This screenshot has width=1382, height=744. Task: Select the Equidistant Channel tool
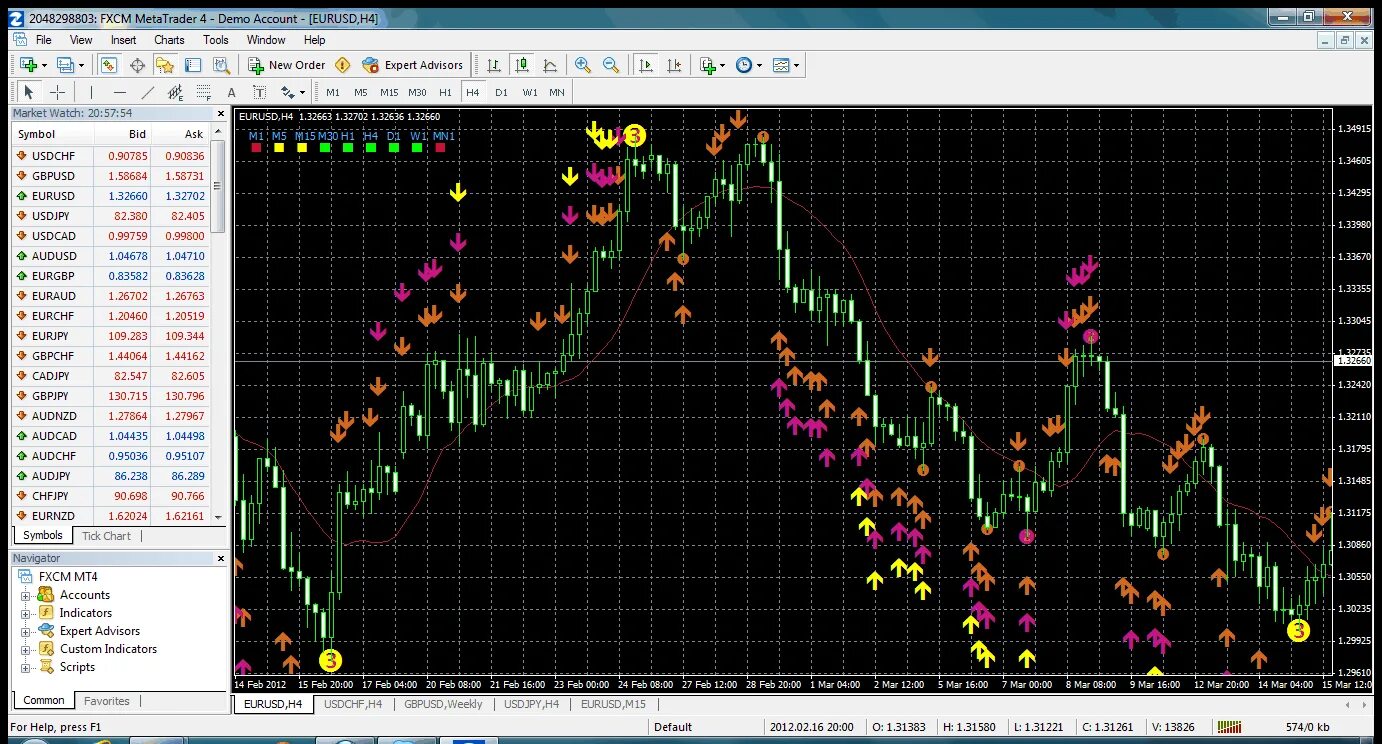click(x=176, y=92)
